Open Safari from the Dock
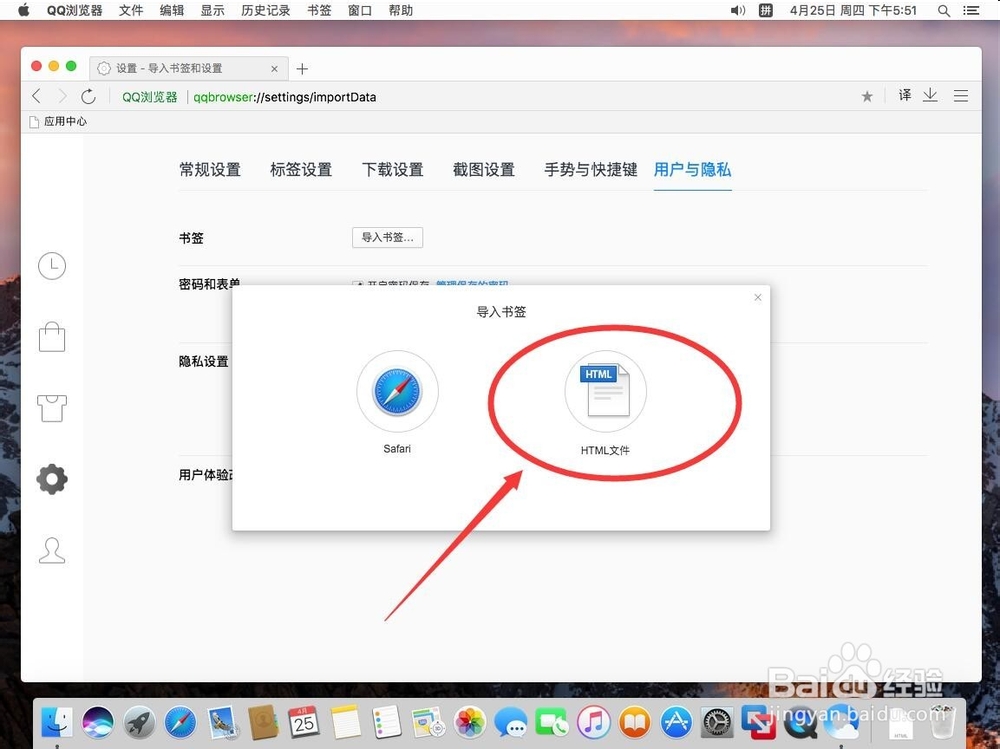 (x=180, y=722)
